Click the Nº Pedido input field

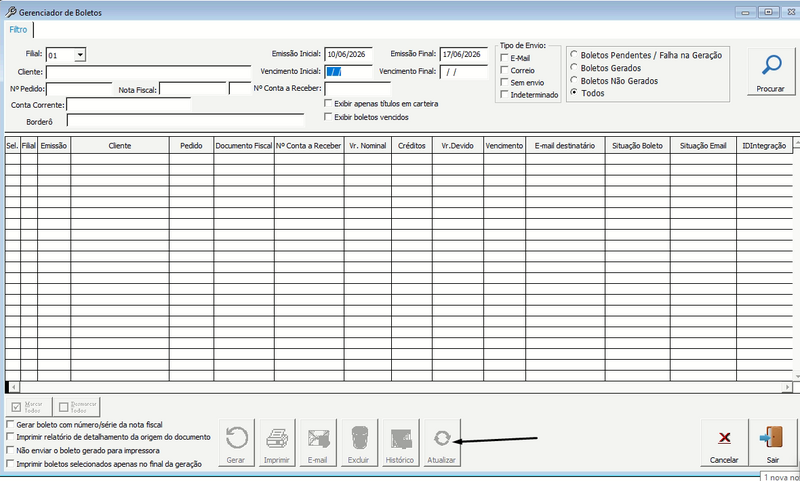tap(79, 89)
